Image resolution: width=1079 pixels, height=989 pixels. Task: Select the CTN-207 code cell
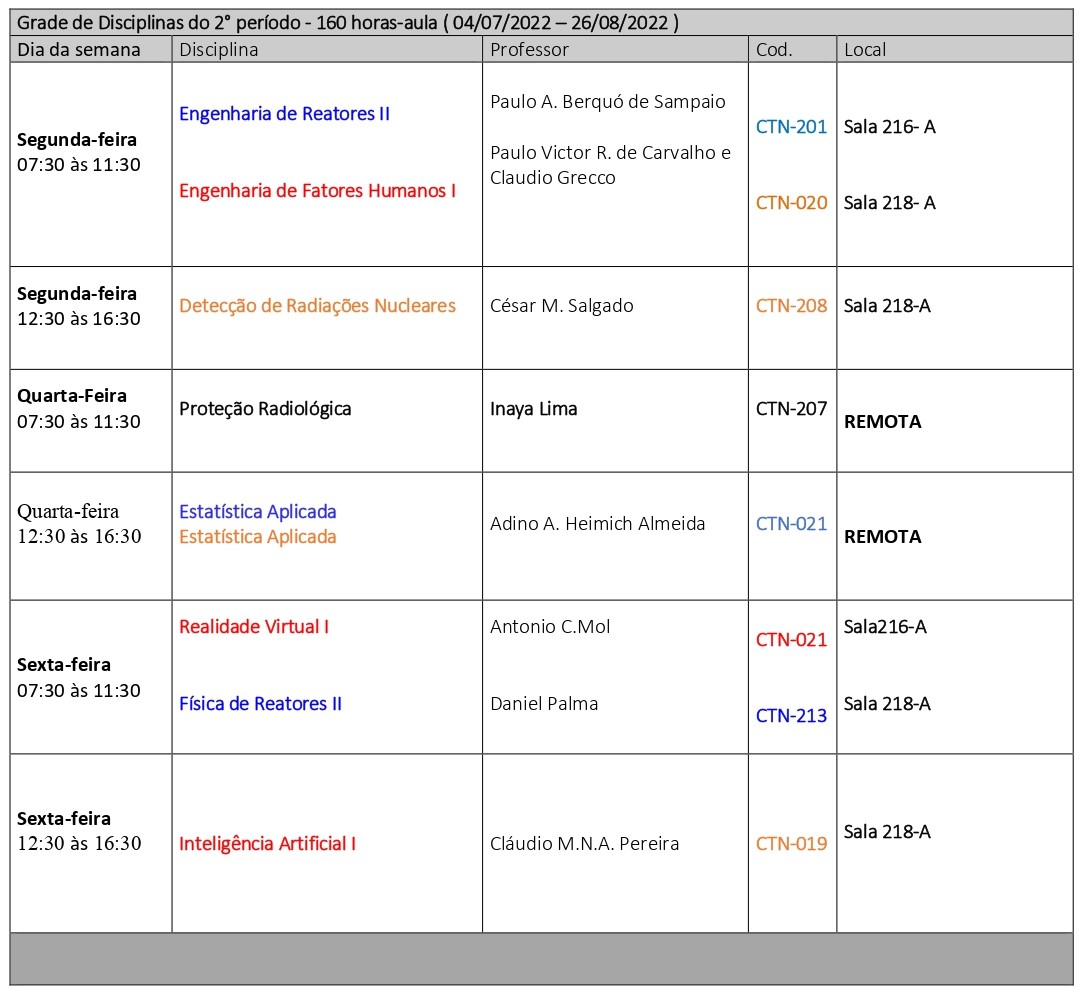(x=791, y=408)
